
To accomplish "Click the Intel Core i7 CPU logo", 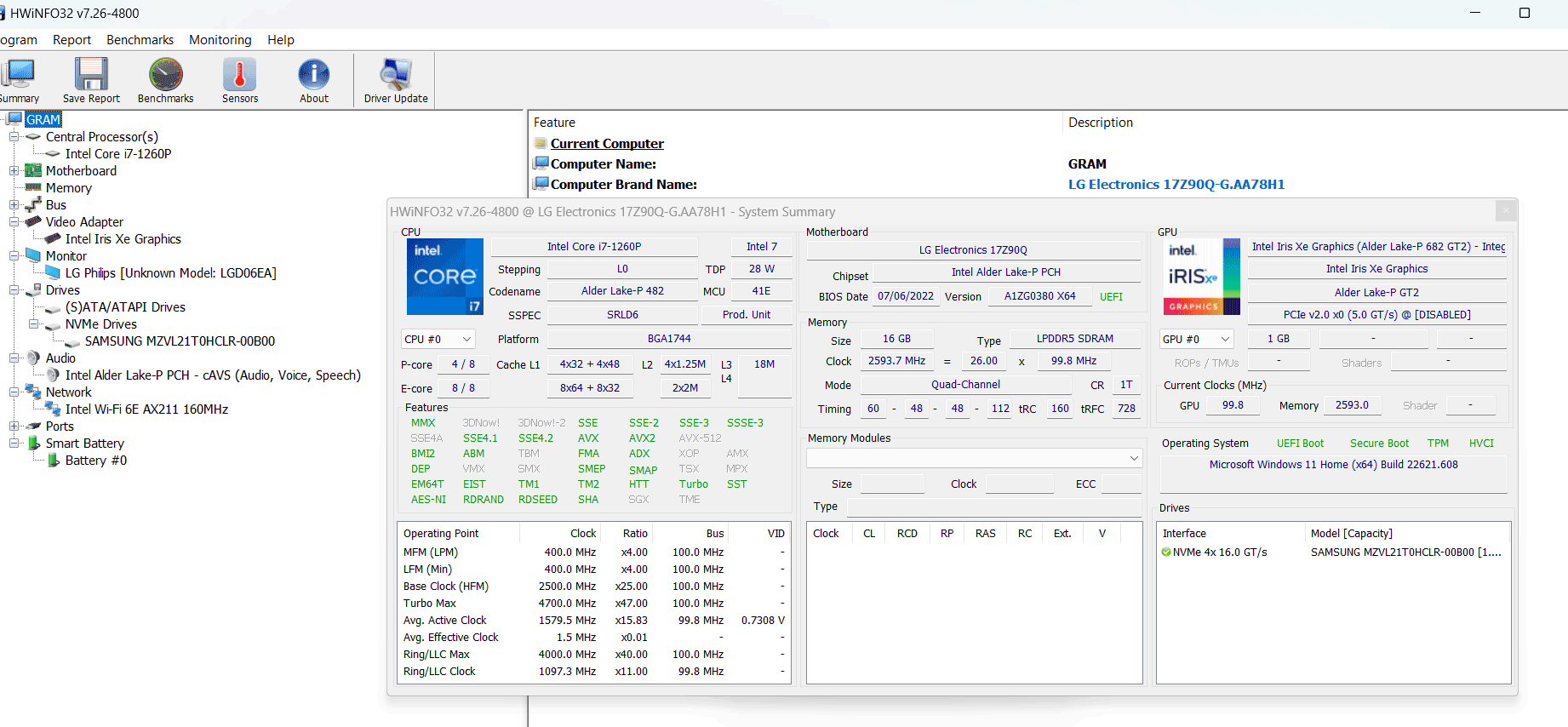I will [x=445, y=277].
